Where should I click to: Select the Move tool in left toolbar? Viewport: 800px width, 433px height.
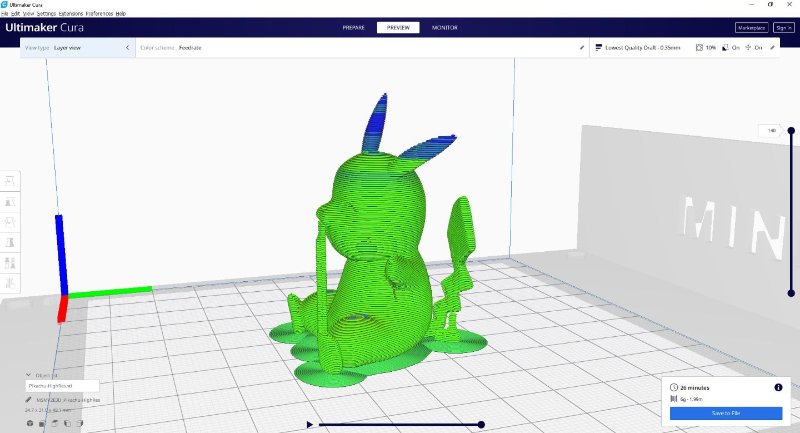[10, 181]
